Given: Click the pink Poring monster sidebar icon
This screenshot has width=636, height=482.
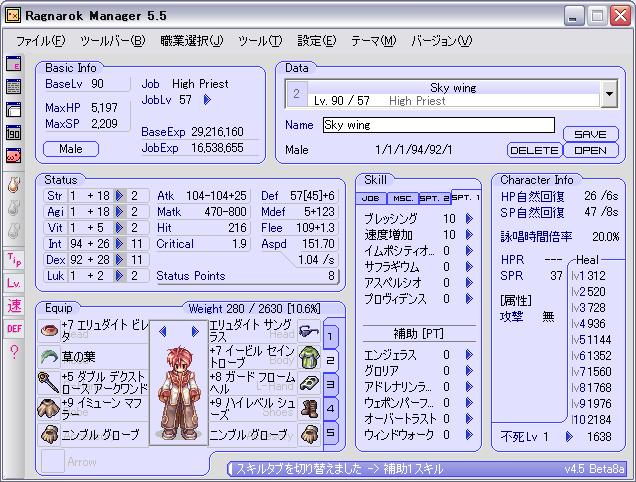Looking at the screenshot, I should click(x=13, y=155).
